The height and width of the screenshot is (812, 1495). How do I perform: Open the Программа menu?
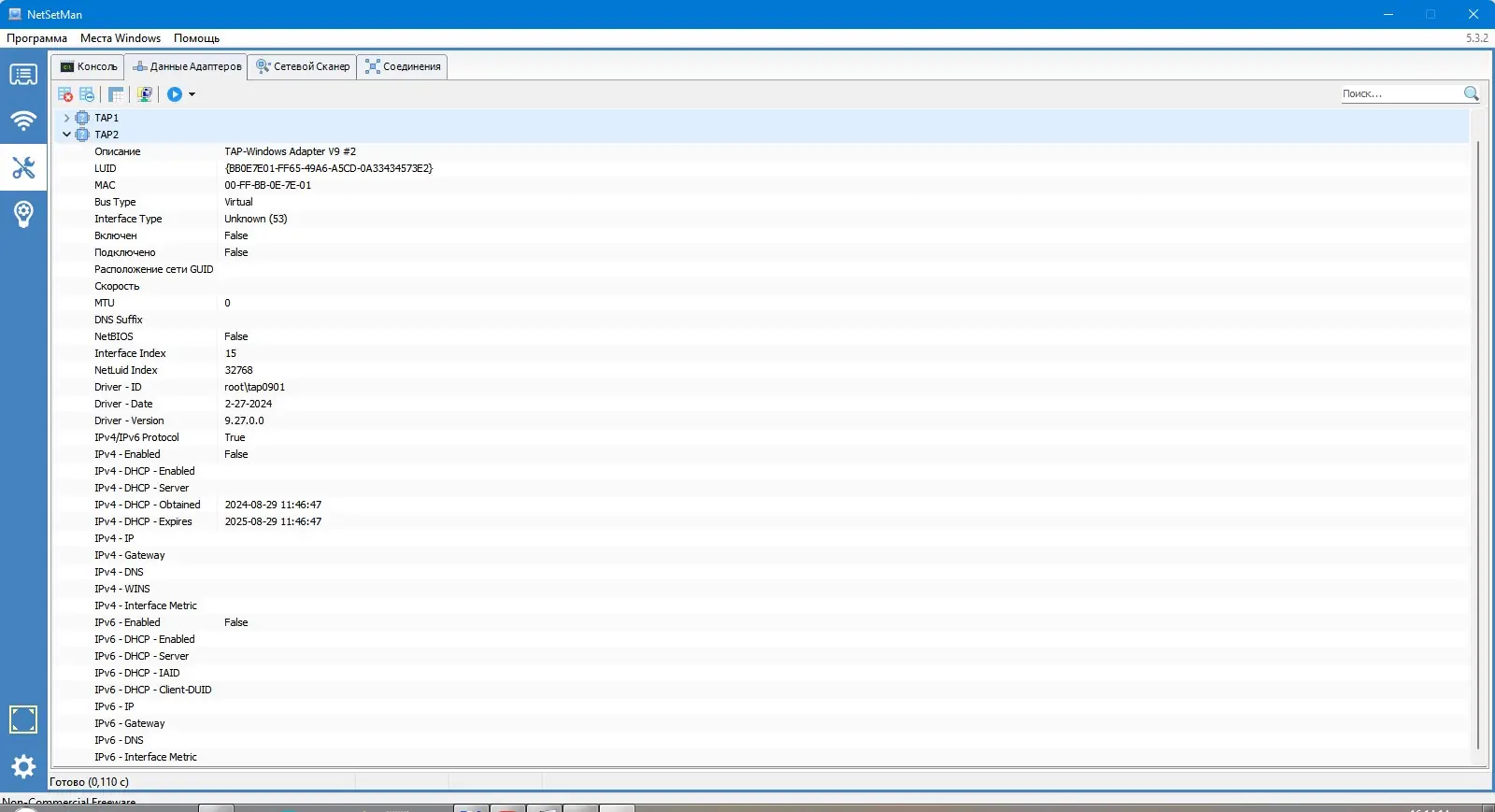coord(36,38)
